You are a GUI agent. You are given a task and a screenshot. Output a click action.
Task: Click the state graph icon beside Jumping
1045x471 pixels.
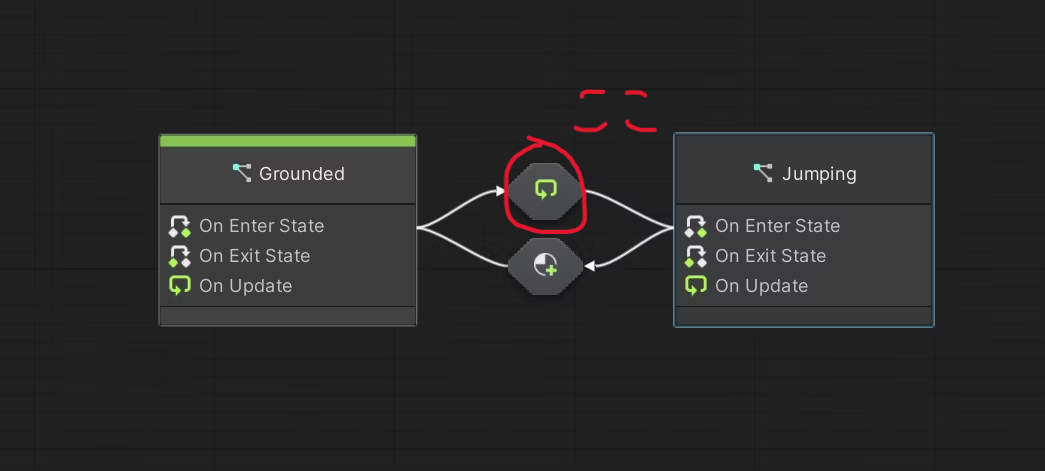[764, 173]
